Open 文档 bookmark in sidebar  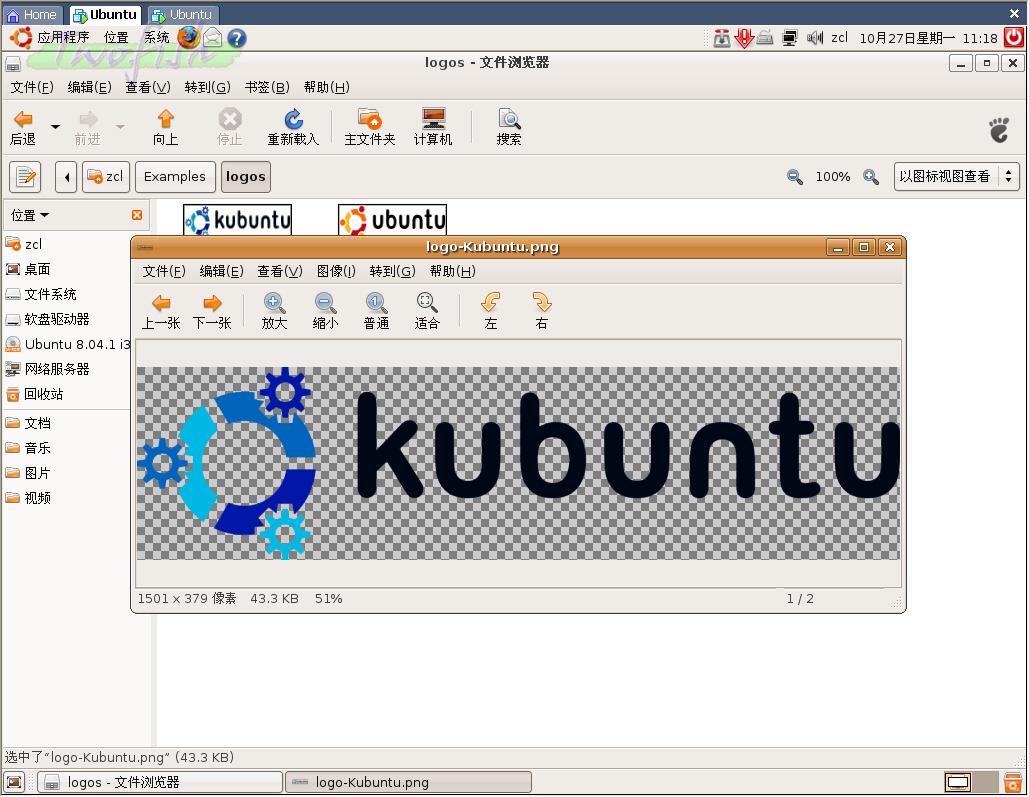(x=28, y=423)
